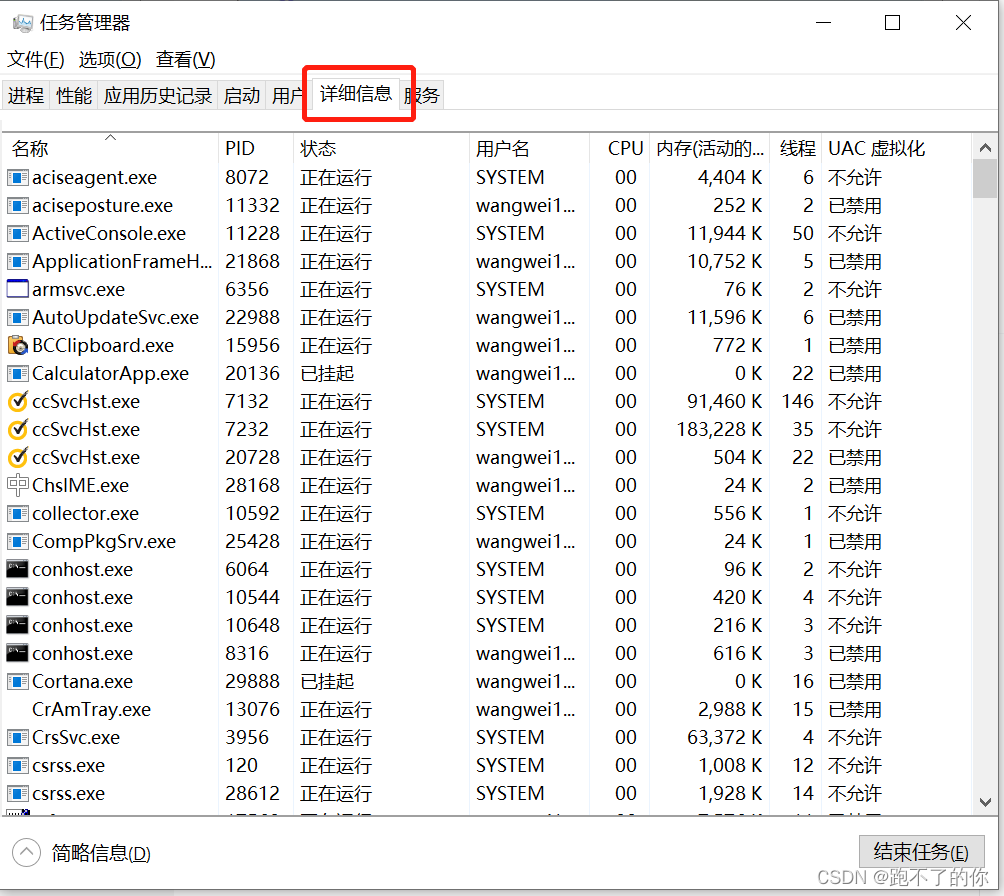Sort by the 线程 column header

click(x=796, y=149)
